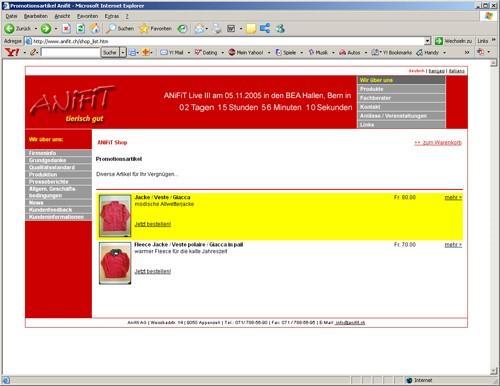Expand the address bar dropdown arrow

[428, 41]
